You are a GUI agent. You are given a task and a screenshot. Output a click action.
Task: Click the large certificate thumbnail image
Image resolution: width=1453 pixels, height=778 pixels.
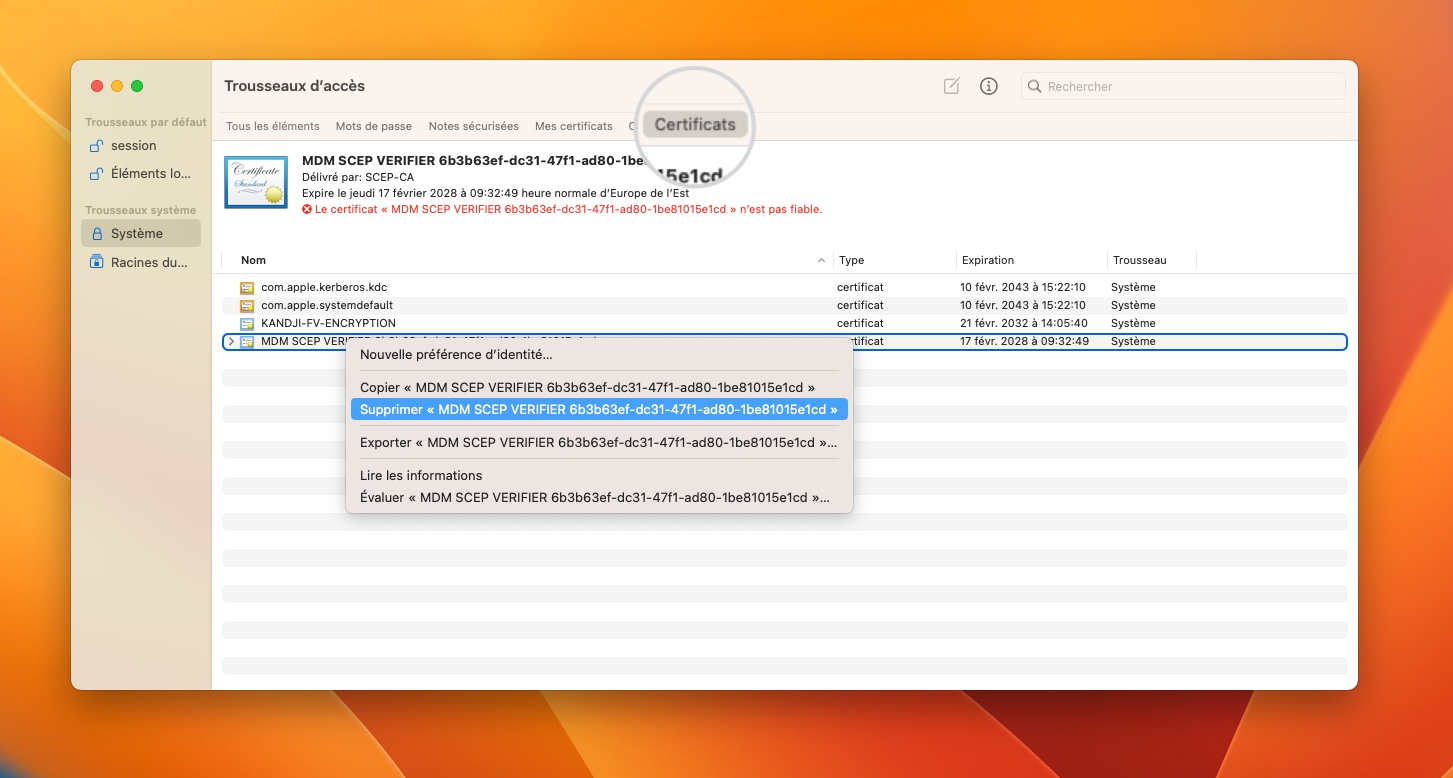coord(256,182)
